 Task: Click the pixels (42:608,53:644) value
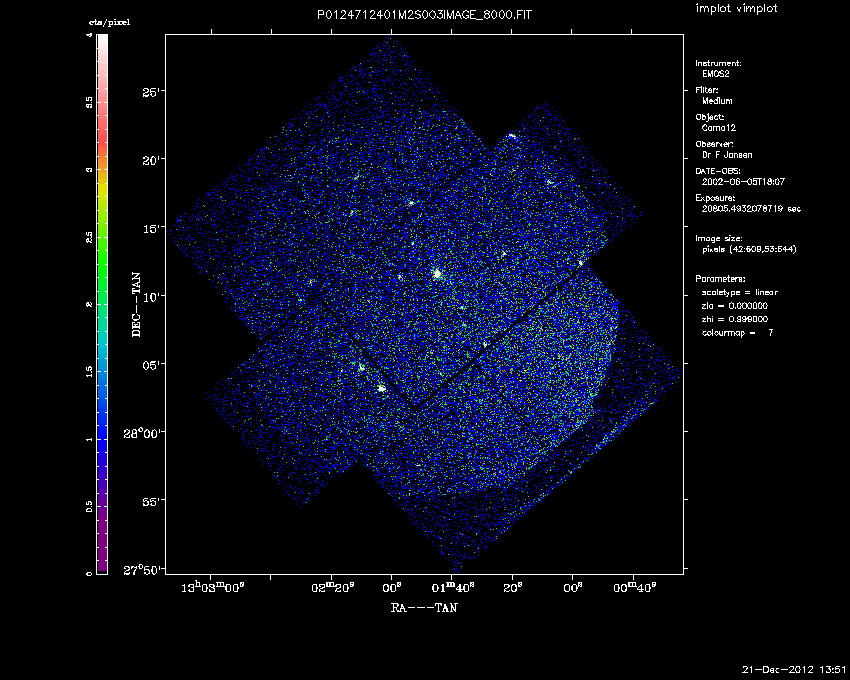click(749, 249)
